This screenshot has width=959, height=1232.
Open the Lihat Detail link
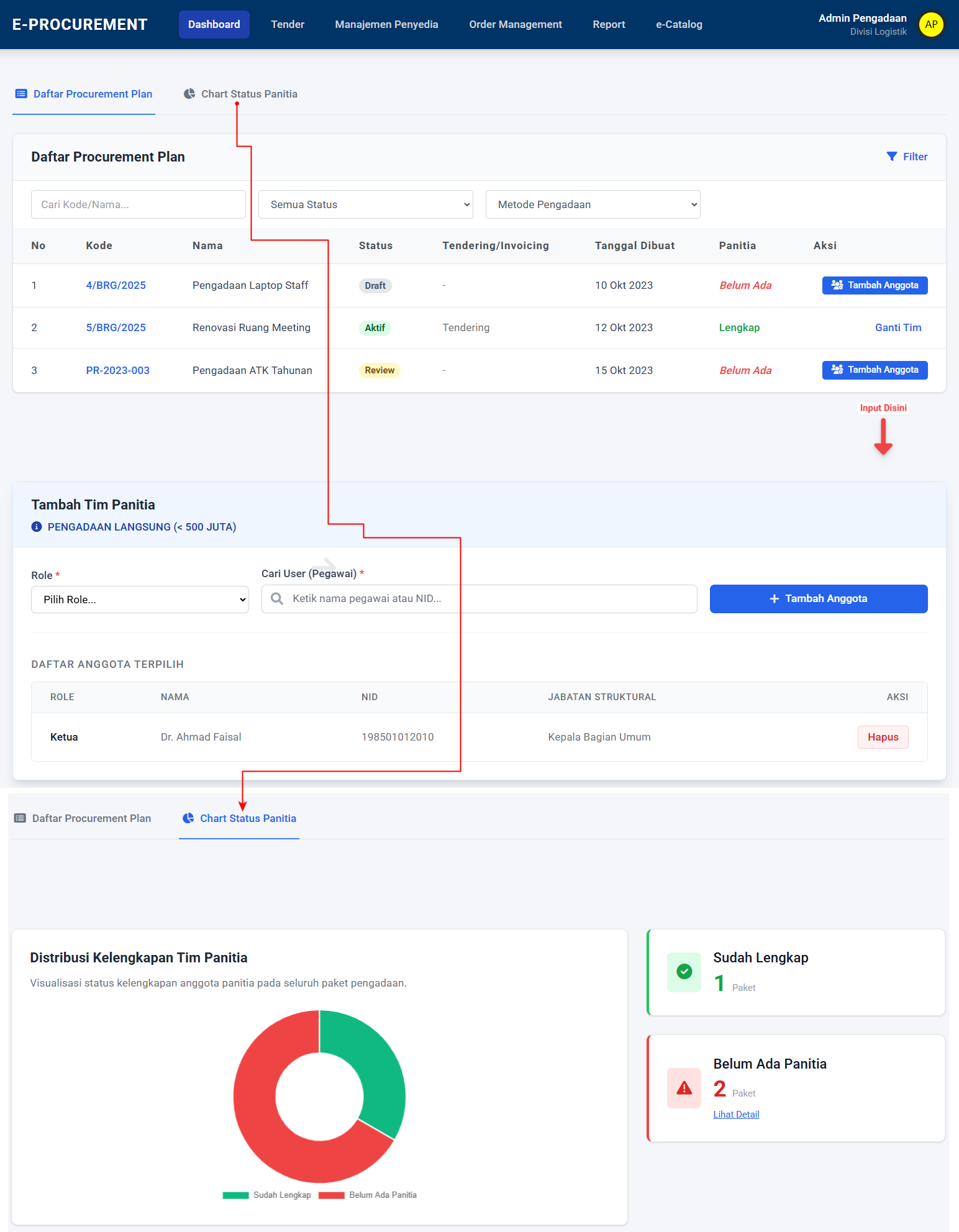coord(736,1115)
